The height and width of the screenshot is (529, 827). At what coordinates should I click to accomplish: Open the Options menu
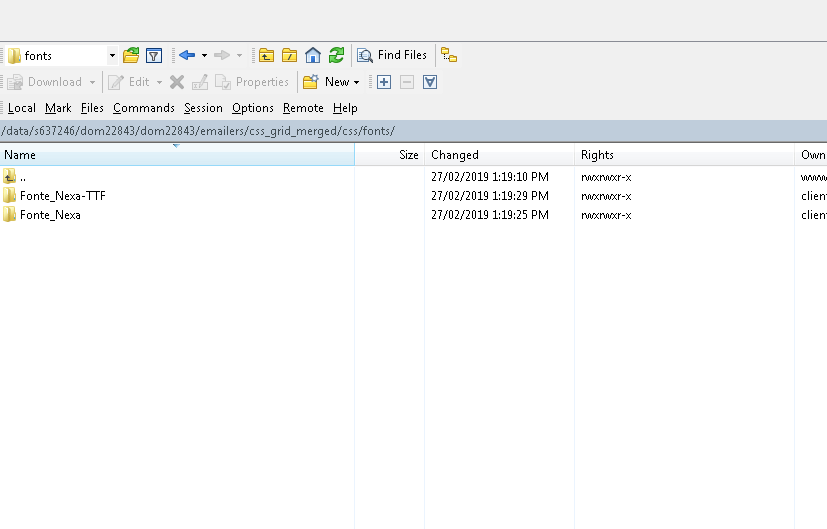tap(253, 108)
